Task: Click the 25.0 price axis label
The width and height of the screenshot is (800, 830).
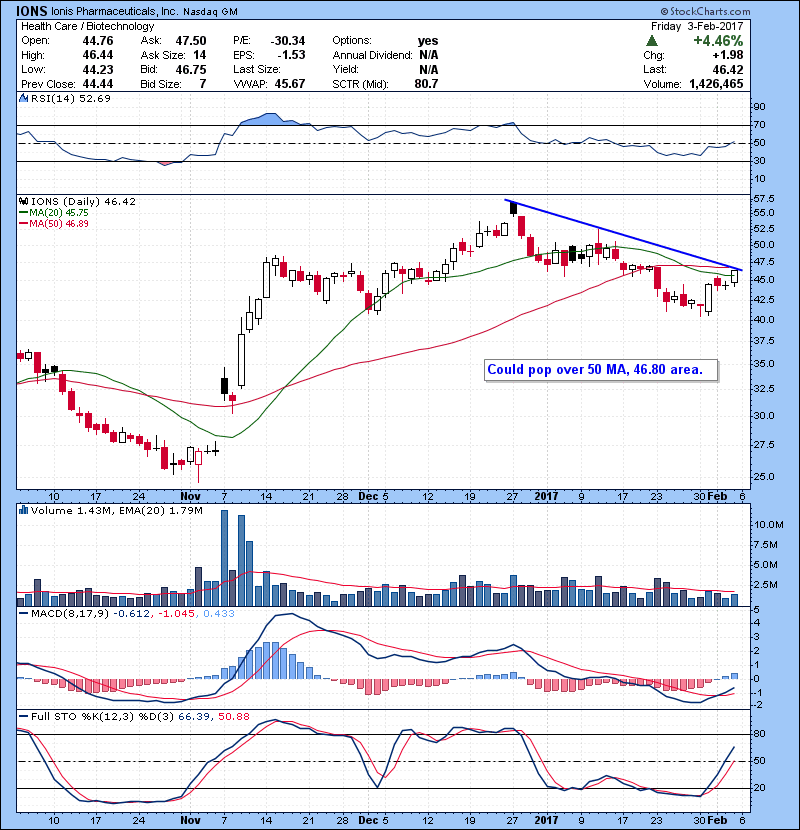Action: coord(765,476)
